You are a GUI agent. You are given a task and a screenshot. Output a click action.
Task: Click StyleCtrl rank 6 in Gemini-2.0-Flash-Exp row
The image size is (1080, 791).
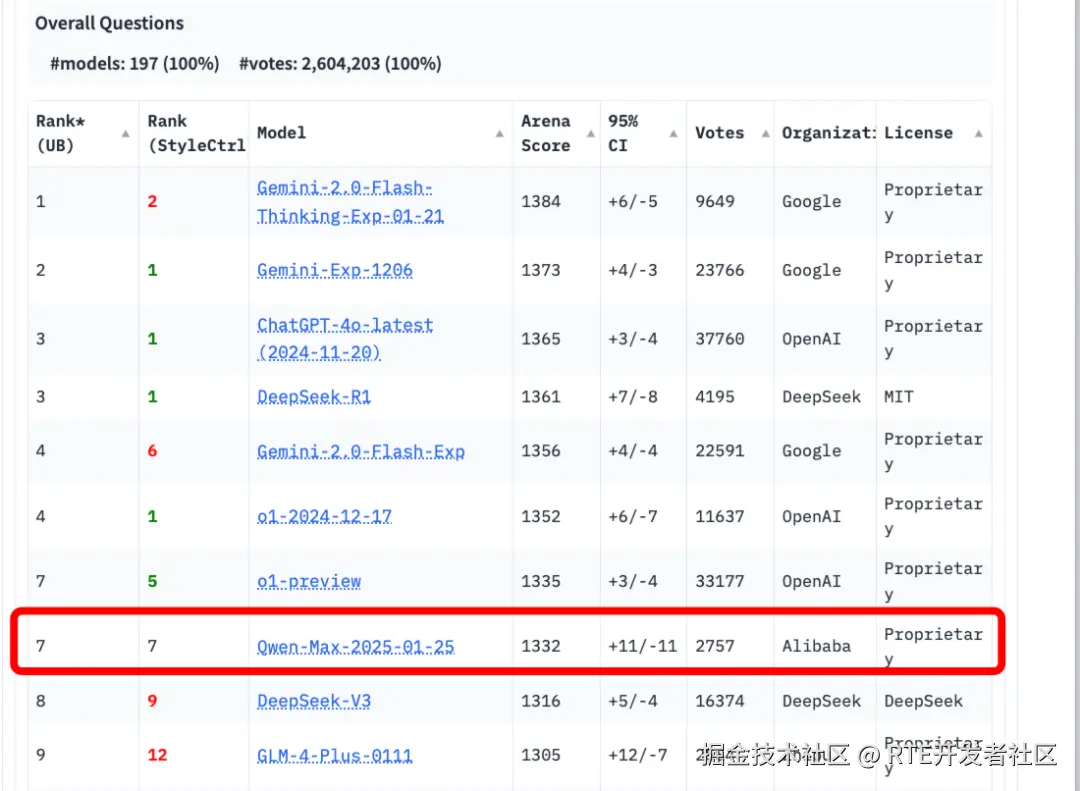152,451
